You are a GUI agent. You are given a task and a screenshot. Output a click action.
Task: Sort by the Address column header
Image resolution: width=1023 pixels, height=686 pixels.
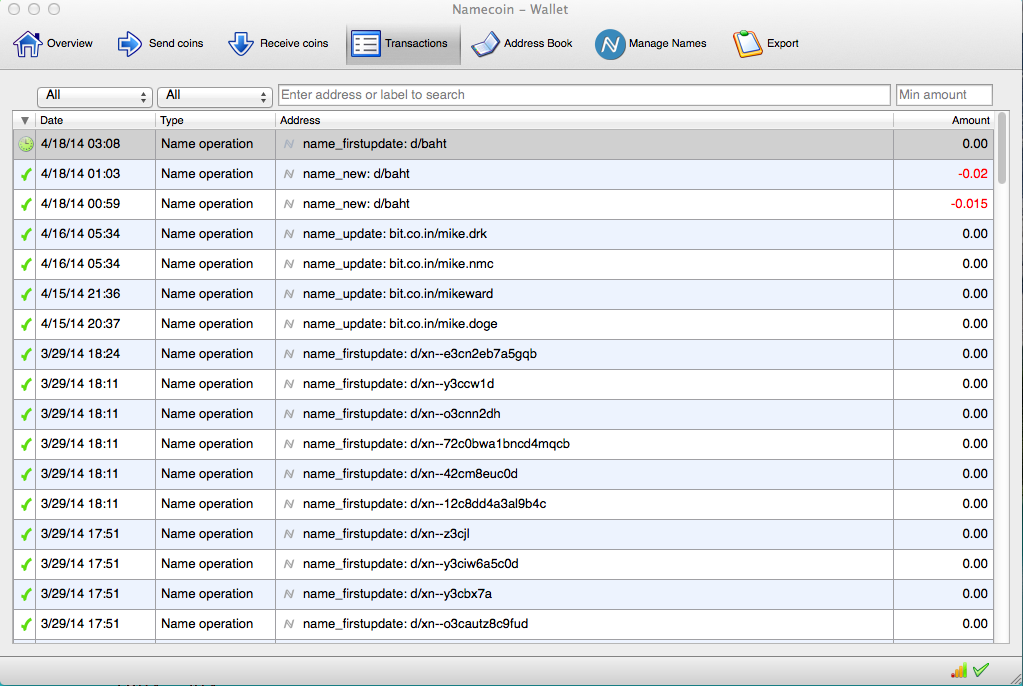pos(584,121)
